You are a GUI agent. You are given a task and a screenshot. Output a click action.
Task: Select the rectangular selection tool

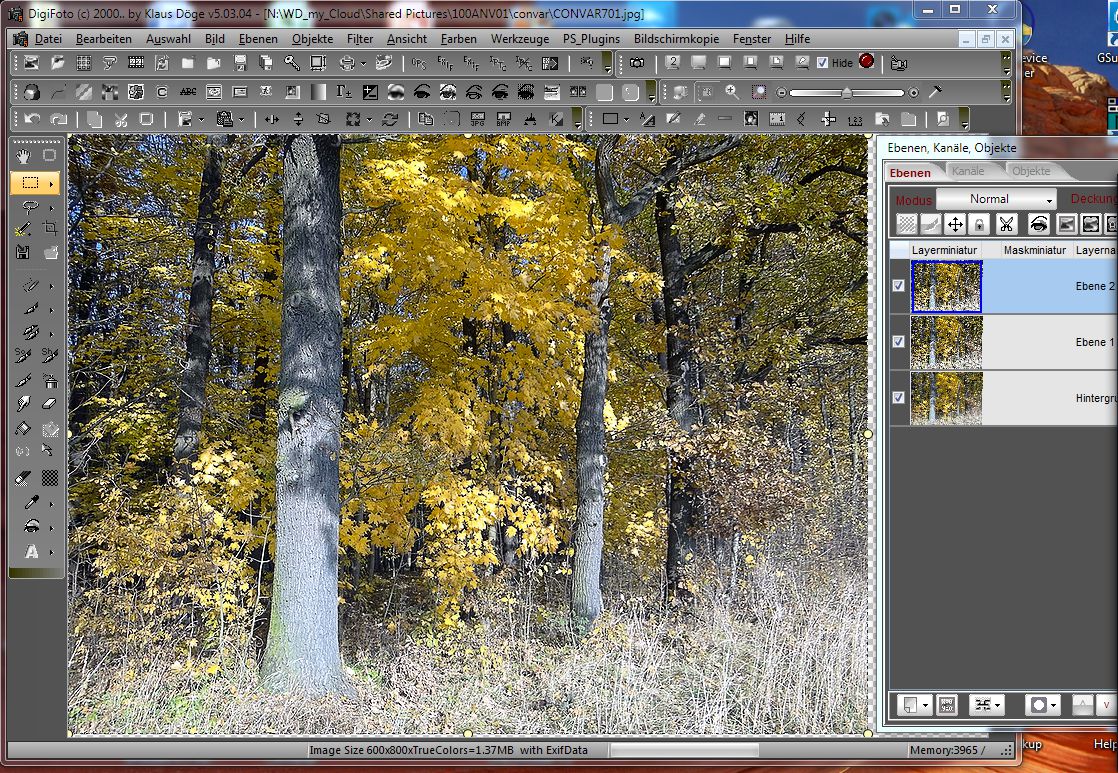[x=31, y=182]
